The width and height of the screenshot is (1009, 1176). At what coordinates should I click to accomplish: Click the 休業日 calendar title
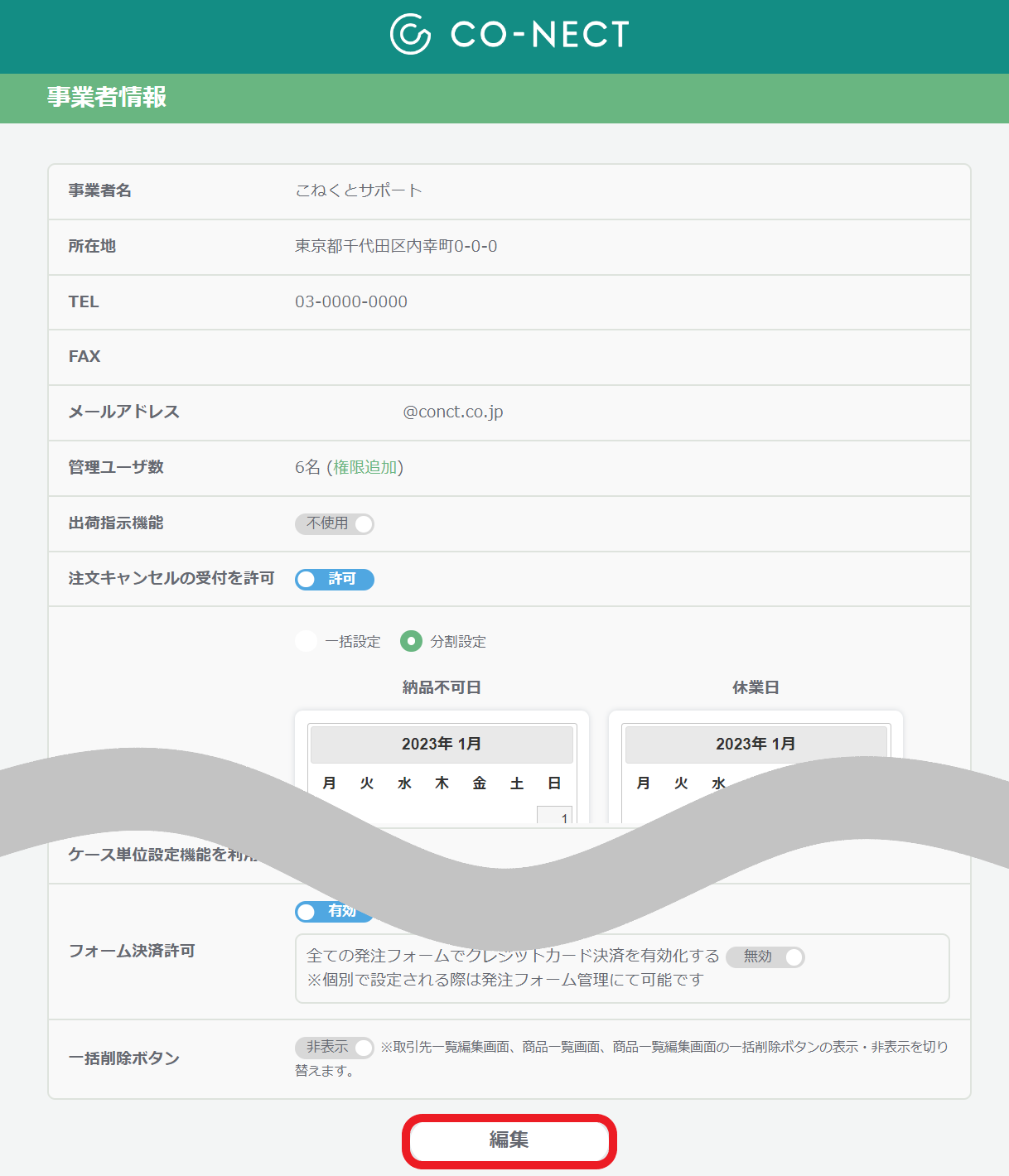[x=756, y=687]
